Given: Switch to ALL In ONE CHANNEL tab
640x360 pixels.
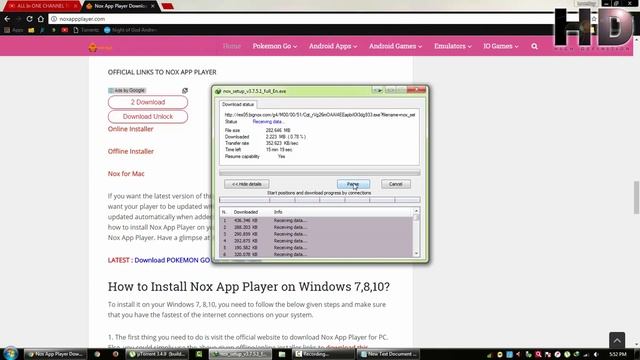Looking at the screenshot, I should [41, 6].
